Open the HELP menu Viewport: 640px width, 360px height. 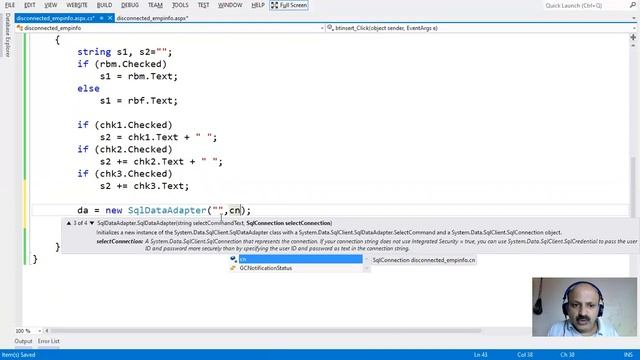pyautogui.click(x=258, y=5)
